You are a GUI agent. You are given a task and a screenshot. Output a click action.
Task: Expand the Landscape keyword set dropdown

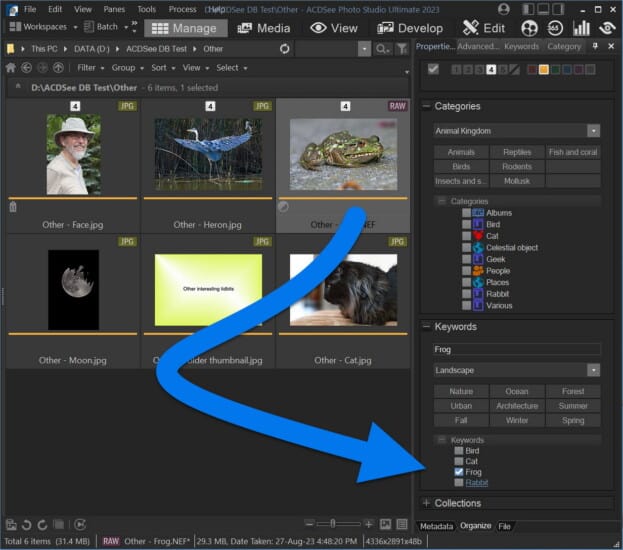594,370
